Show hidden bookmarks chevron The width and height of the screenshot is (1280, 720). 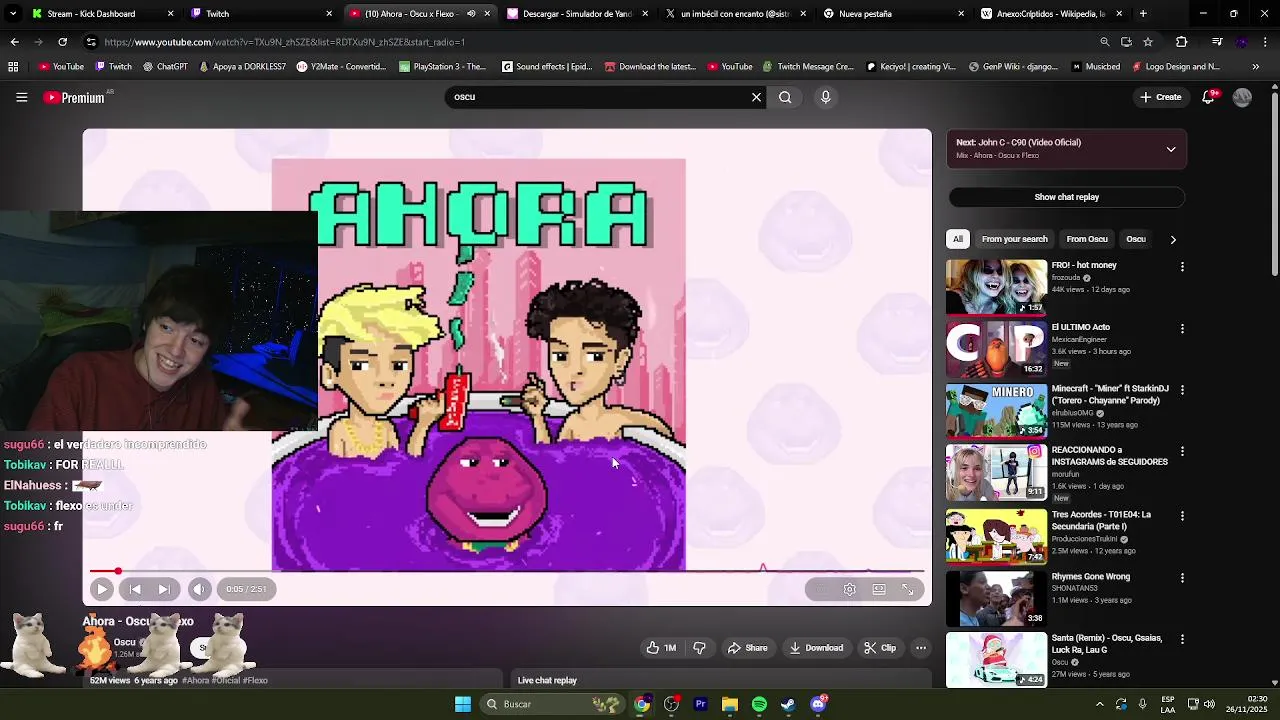(1256, 67)
